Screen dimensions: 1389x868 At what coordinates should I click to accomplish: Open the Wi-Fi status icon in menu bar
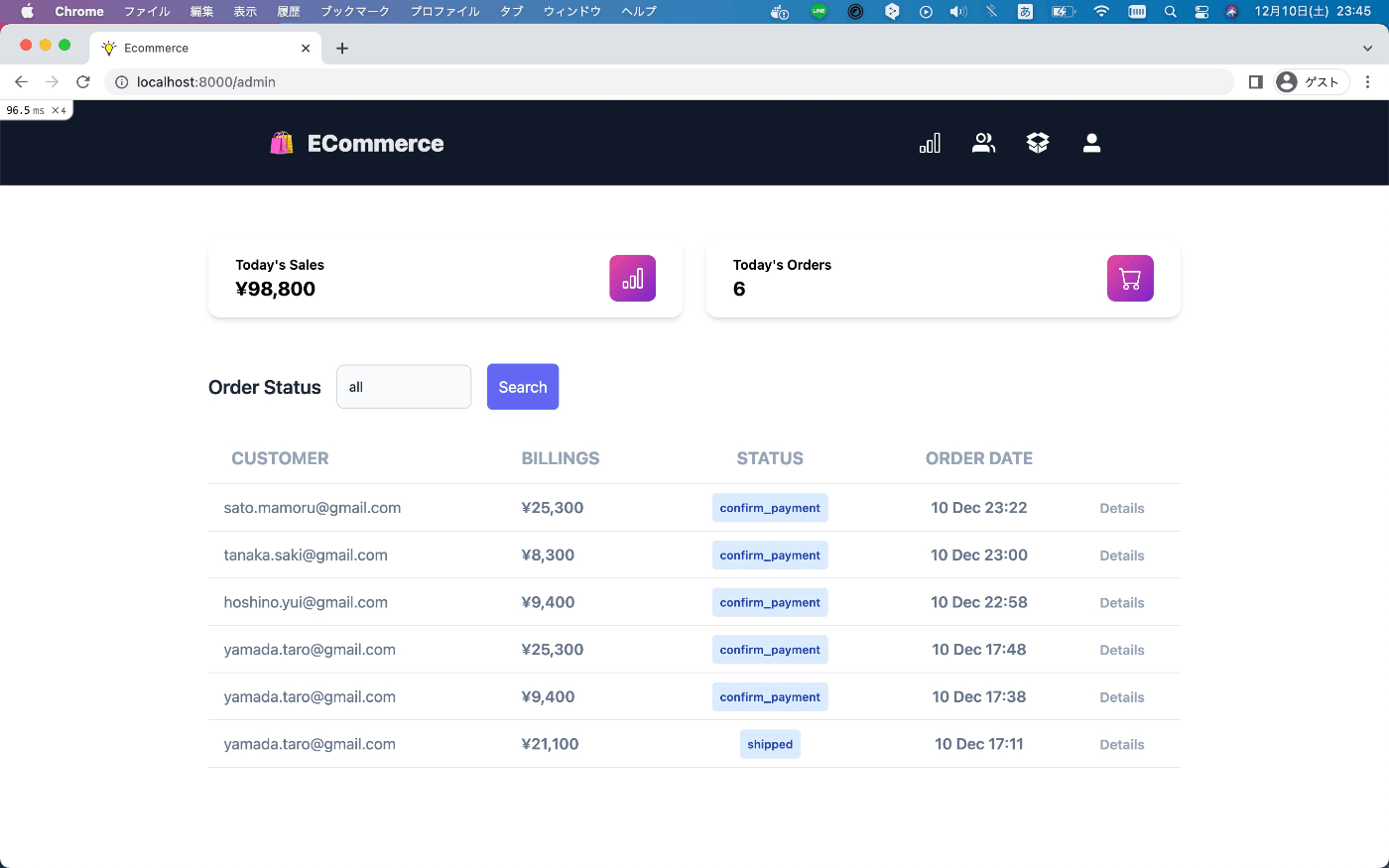[1101, 11]
